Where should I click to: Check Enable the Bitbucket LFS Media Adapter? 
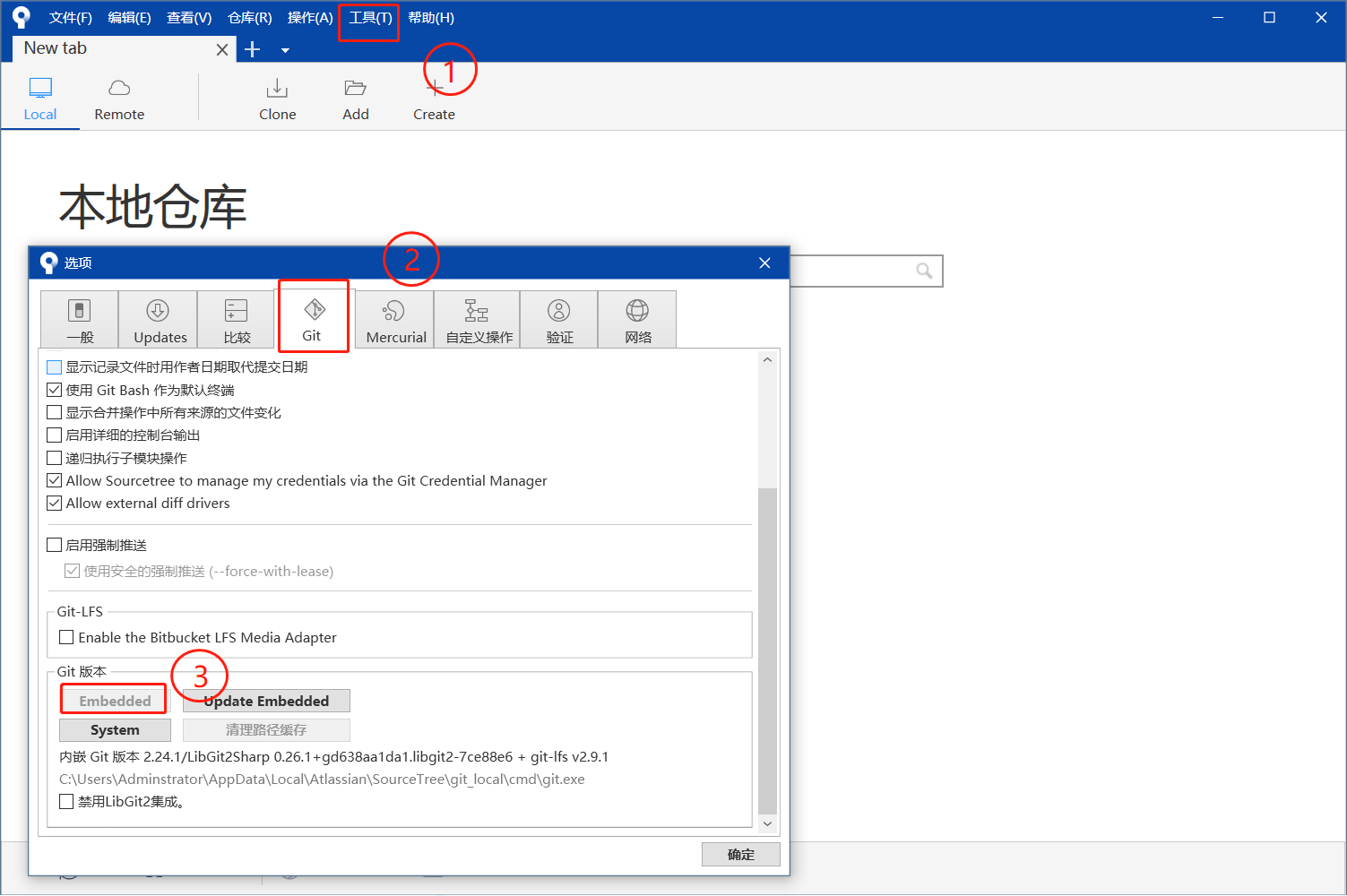click(65, 637)
